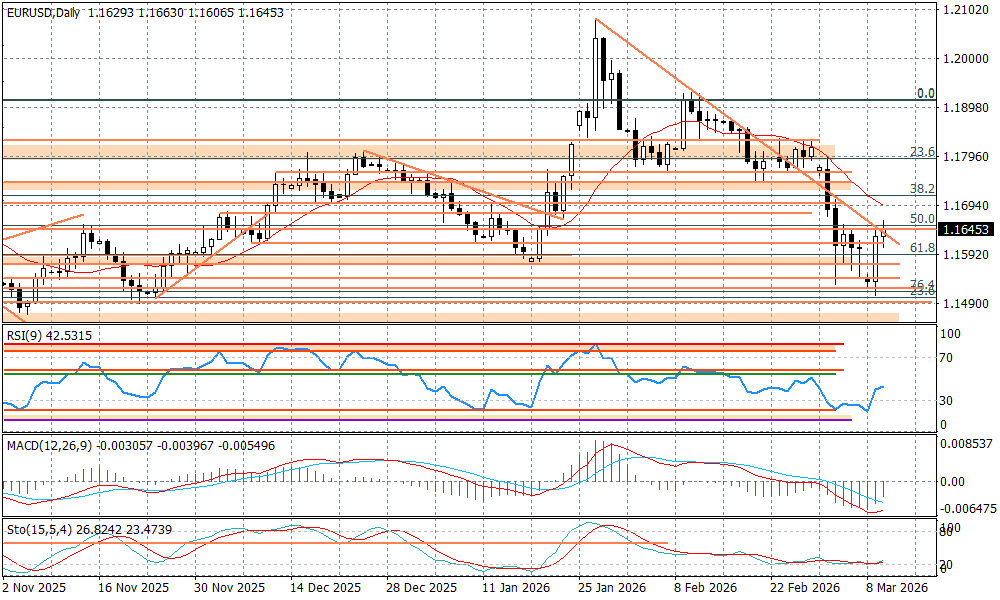Screen dimensions: 1000x600
Task: Click the current price tag 1.16453
Action: [966, 230]
